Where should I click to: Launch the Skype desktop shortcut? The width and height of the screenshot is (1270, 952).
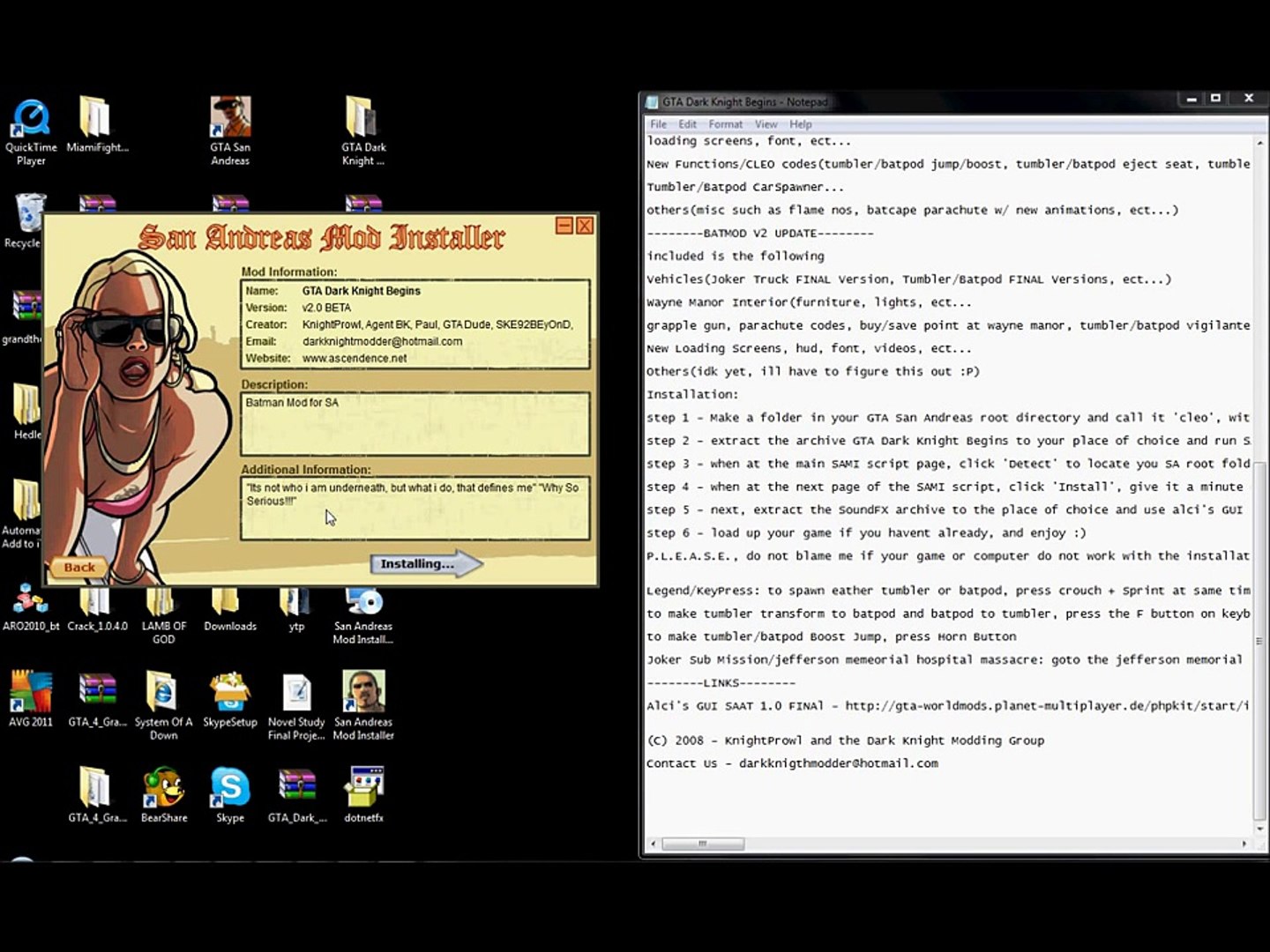(x=229, y=794)
